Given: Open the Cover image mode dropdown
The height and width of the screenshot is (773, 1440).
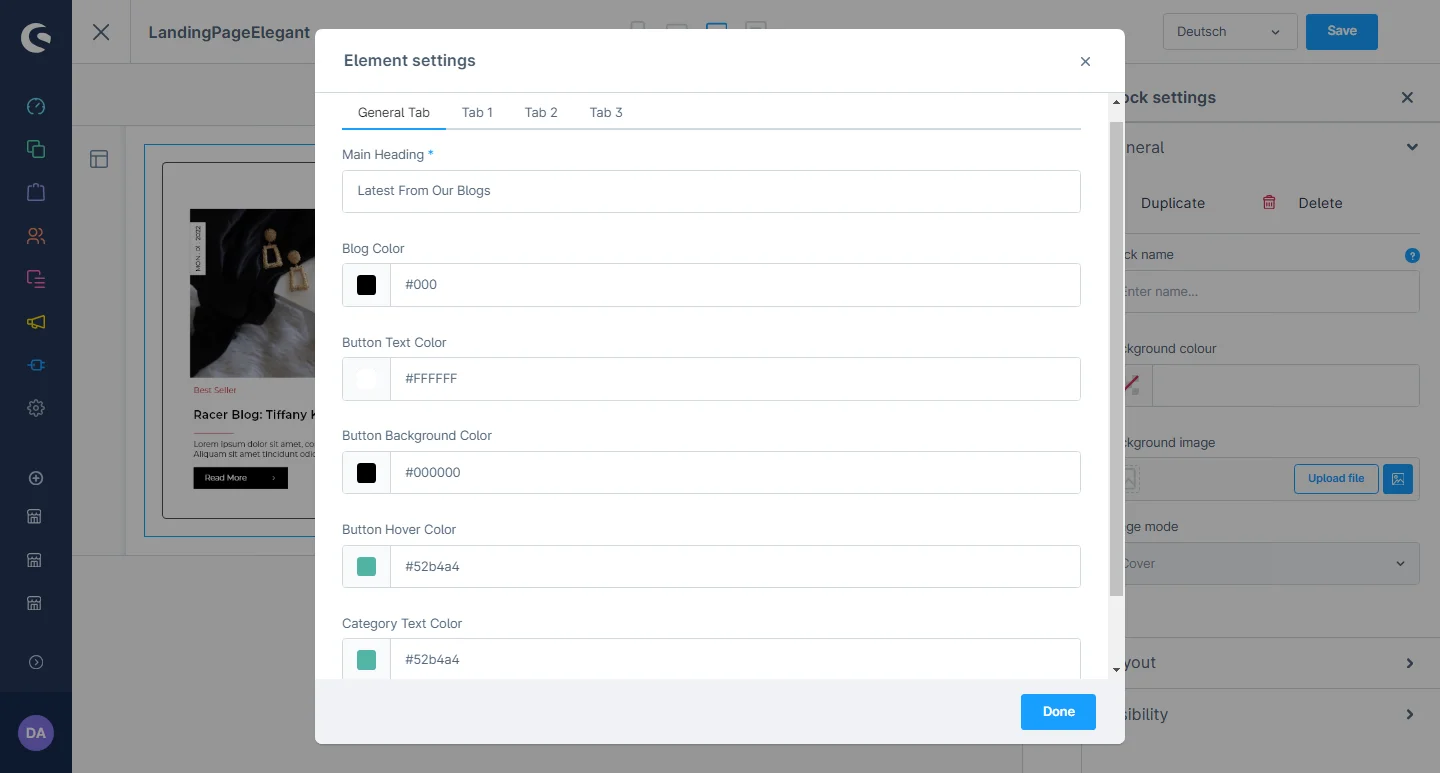Looking at the screenshot, I should [1265, 564].
